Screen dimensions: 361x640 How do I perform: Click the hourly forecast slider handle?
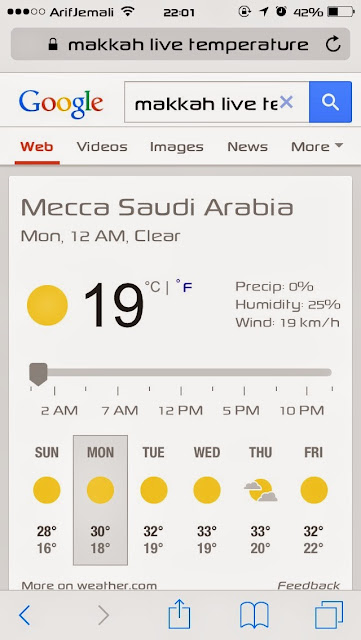(x=38, y=374)
